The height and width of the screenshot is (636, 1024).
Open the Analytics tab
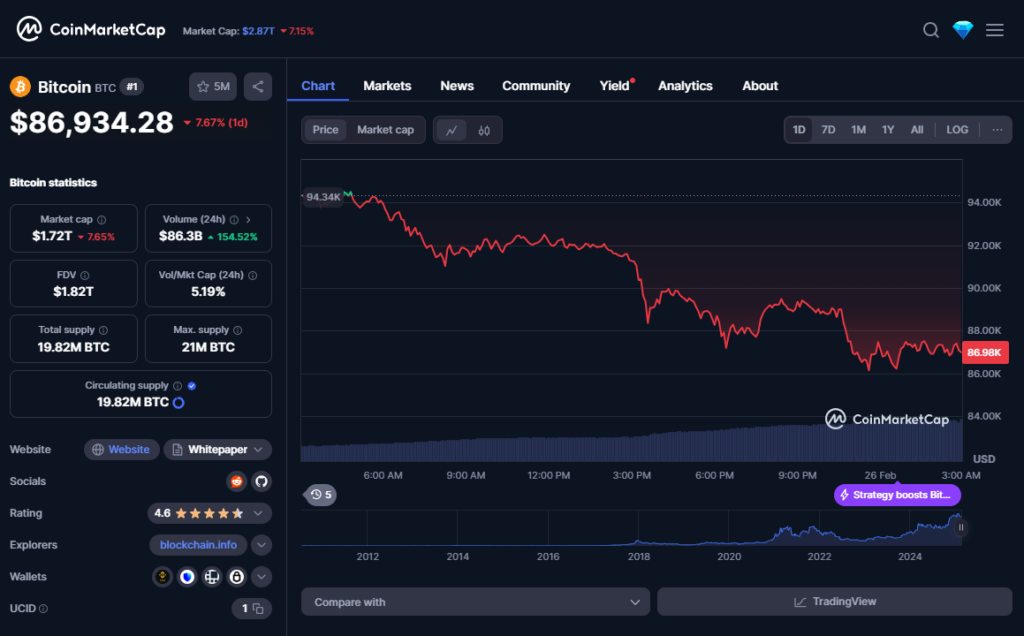pos(685,86)
